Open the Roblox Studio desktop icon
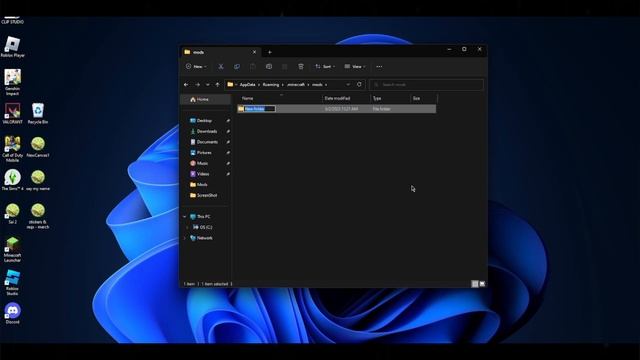Screen dimensions: 640x360 coord(12,282)
